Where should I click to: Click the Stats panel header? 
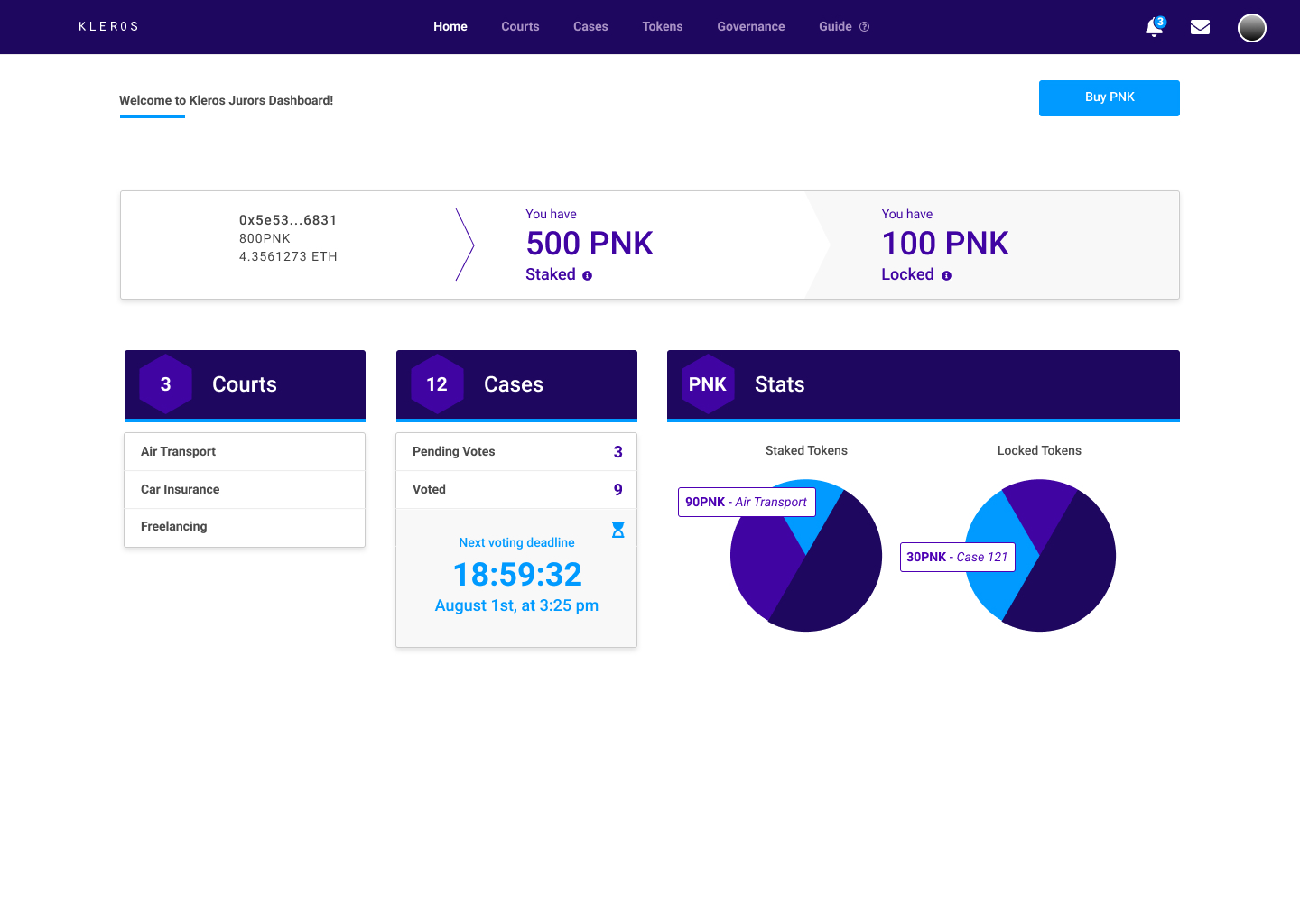(923, 385)
